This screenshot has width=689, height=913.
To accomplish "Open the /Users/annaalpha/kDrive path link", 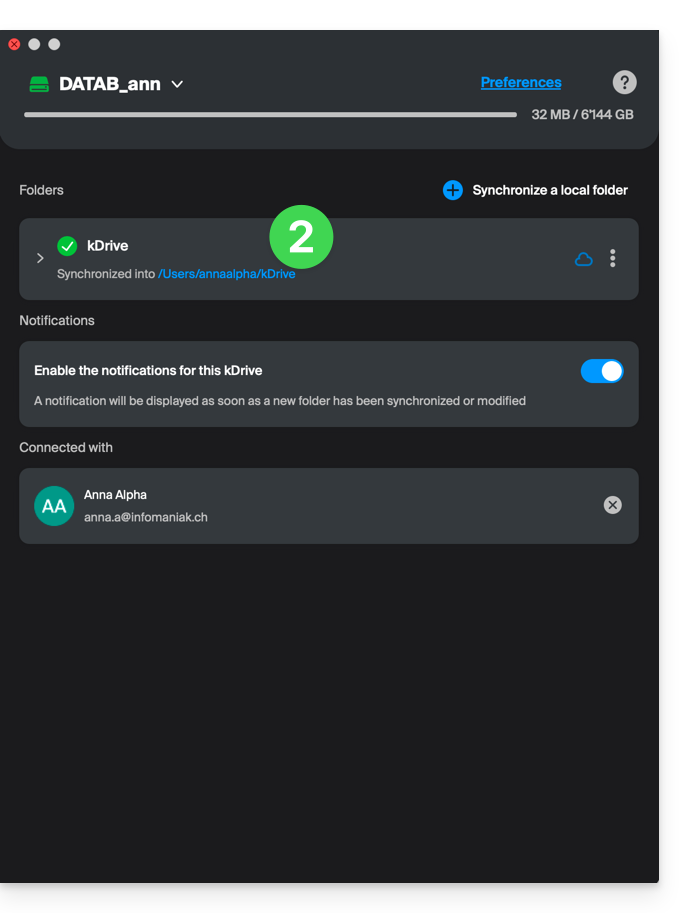I will [x=227, y=274].
